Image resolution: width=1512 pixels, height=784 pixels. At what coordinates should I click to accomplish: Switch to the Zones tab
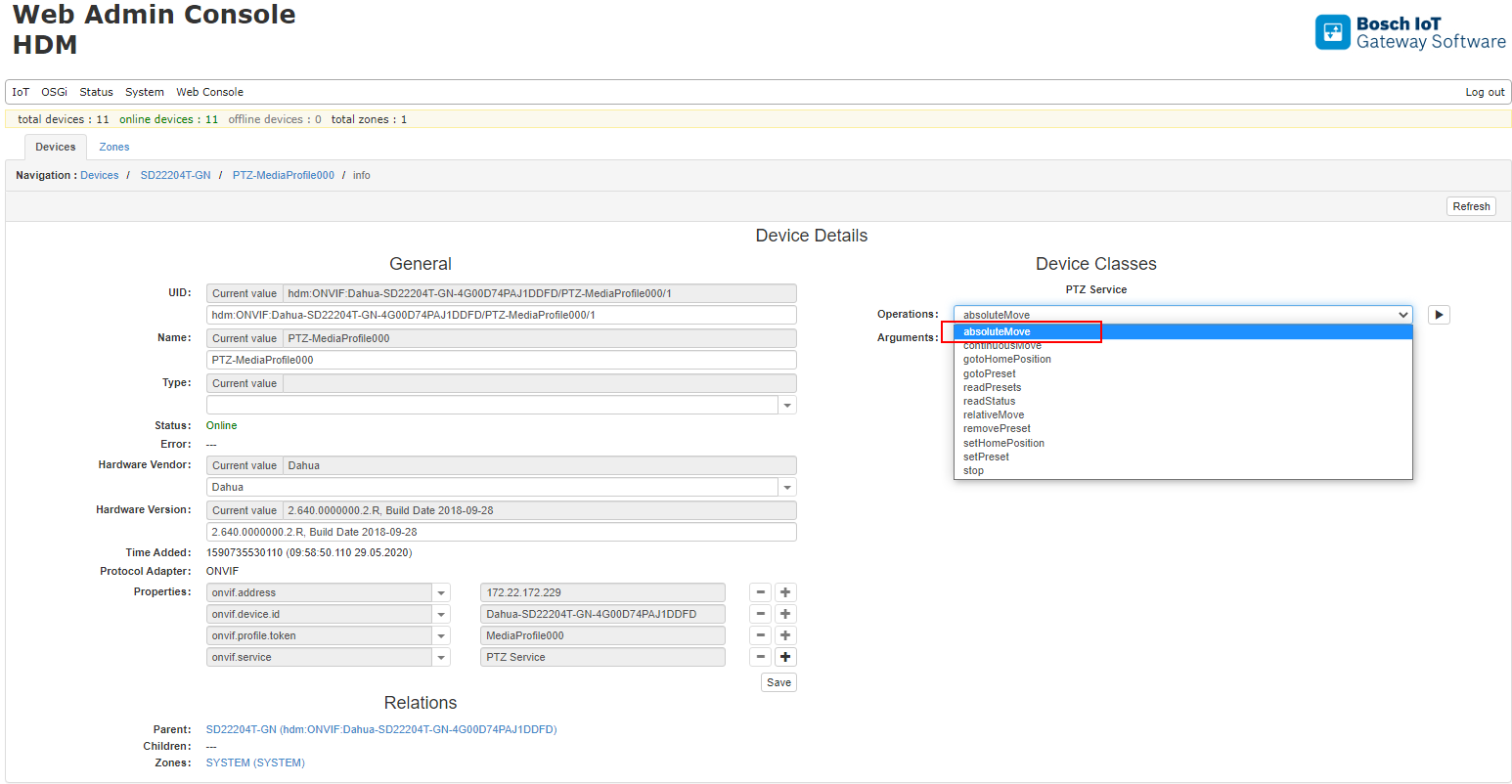[x=113, y=147]
